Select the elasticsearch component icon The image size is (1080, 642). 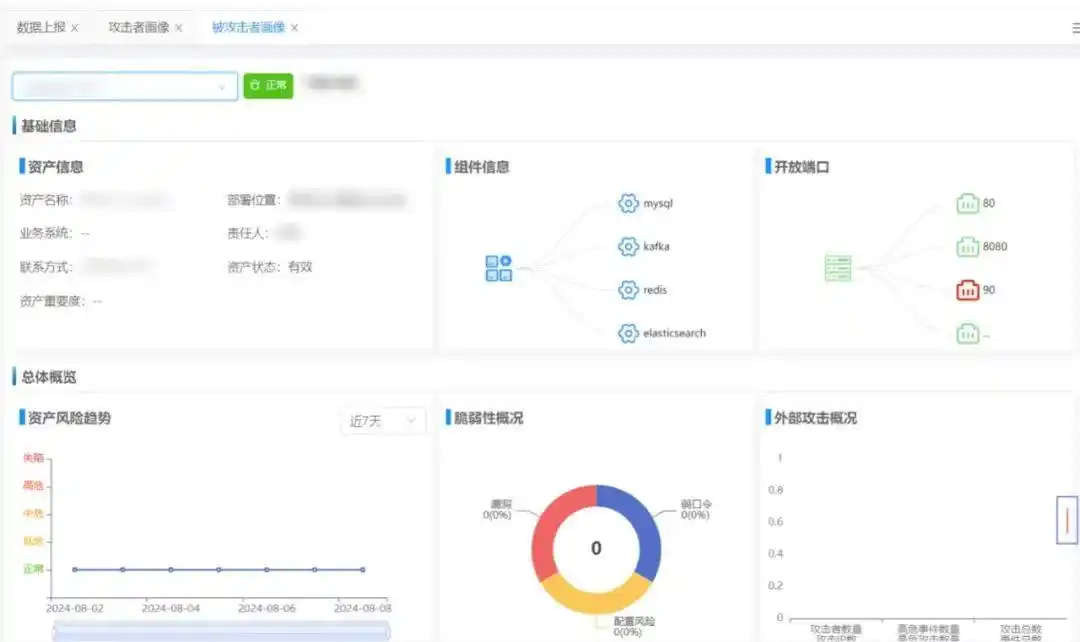[x=628, y=333]
